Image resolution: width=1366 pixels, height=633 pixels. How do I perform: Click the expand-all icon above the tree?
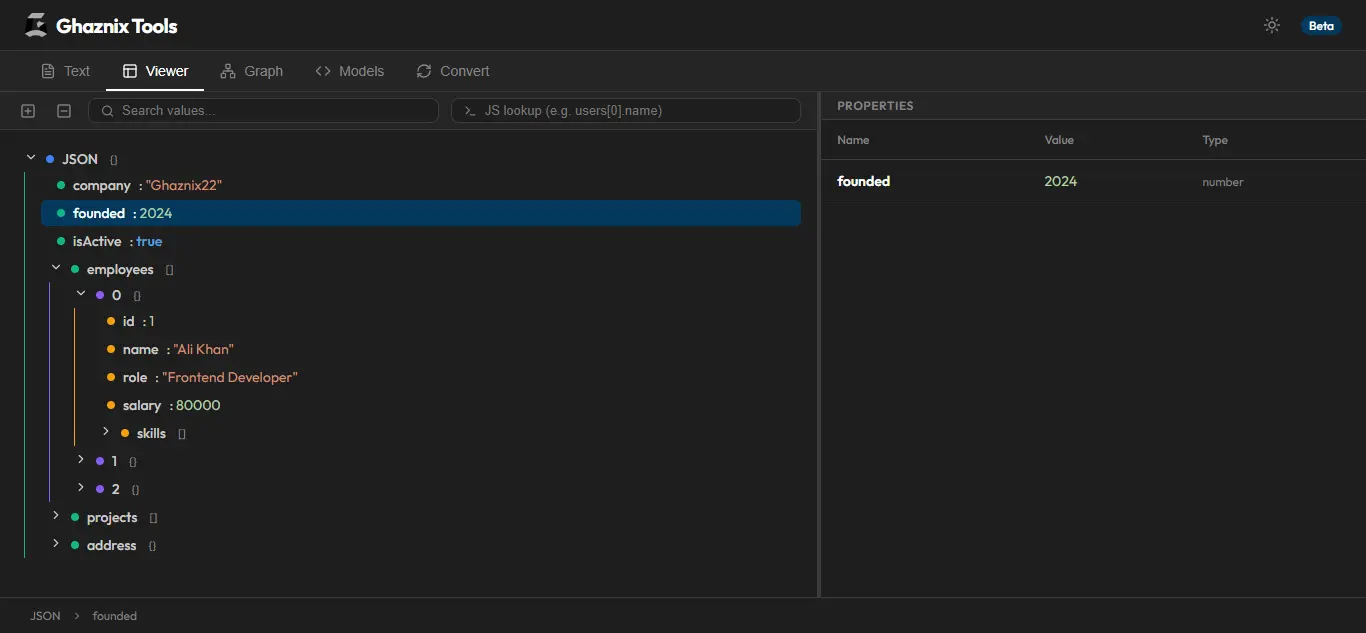(27, 111)
